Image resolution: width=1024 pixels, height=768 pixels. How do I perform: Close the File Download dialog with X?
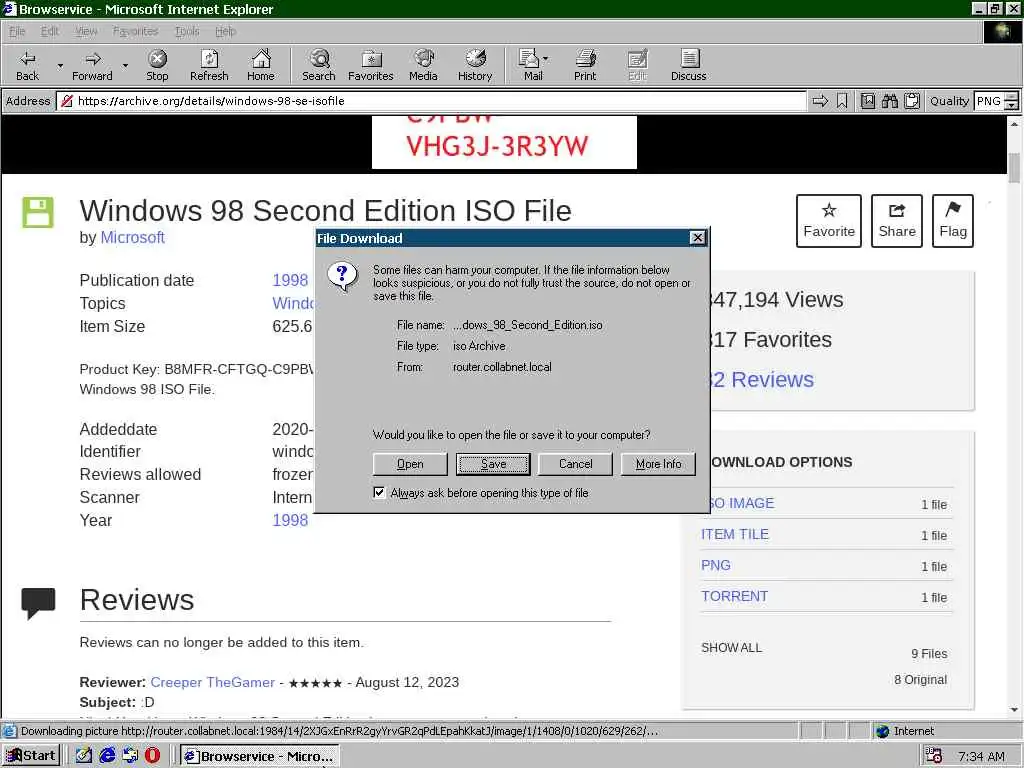(x=697, y=238)
